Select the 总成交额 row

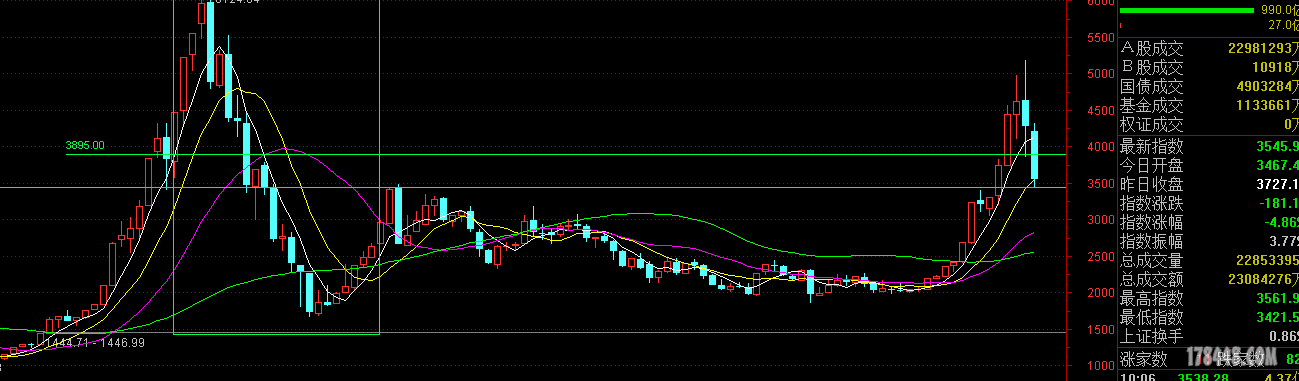1208,279
